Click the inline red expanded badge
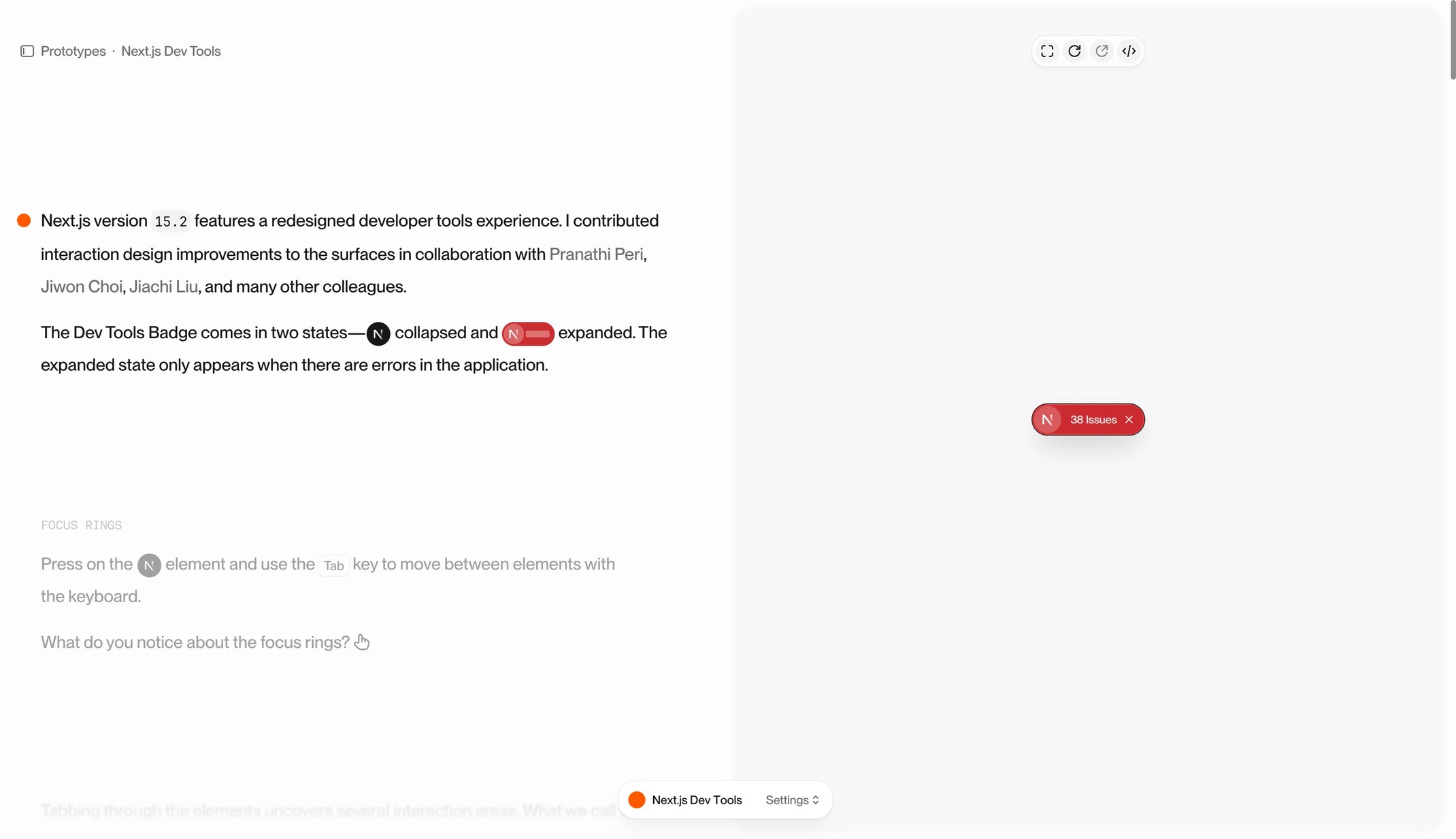 pyautogui.click(x=528, y=333)
